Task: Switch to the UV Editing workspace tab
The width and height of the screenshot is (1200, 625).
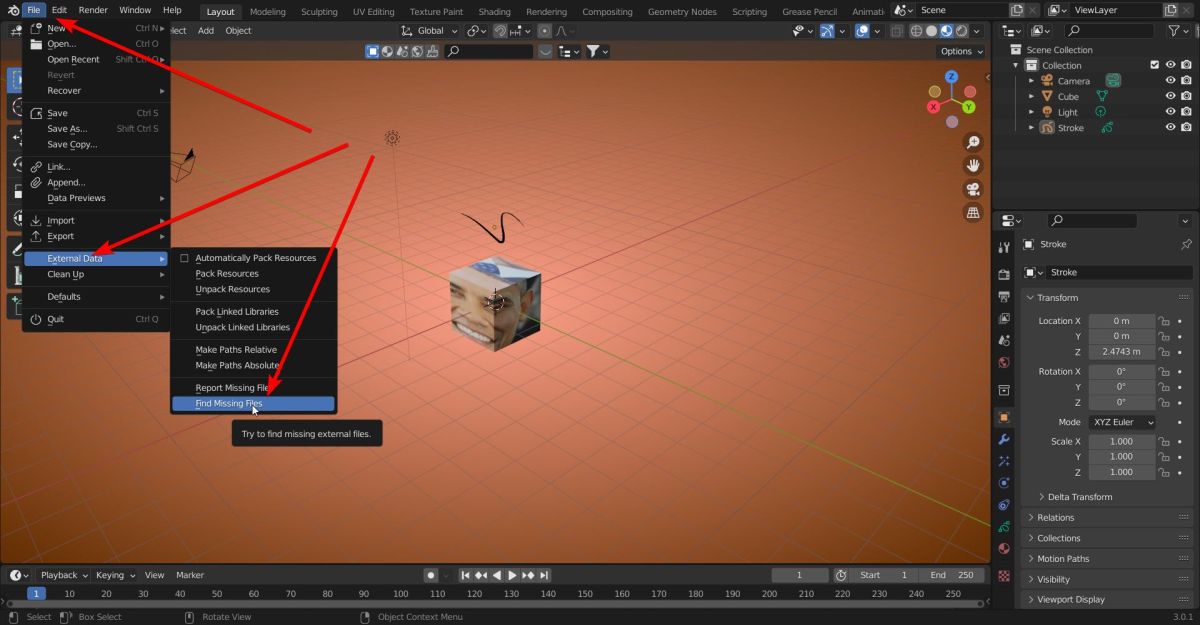Action: (x=373, y=12)
